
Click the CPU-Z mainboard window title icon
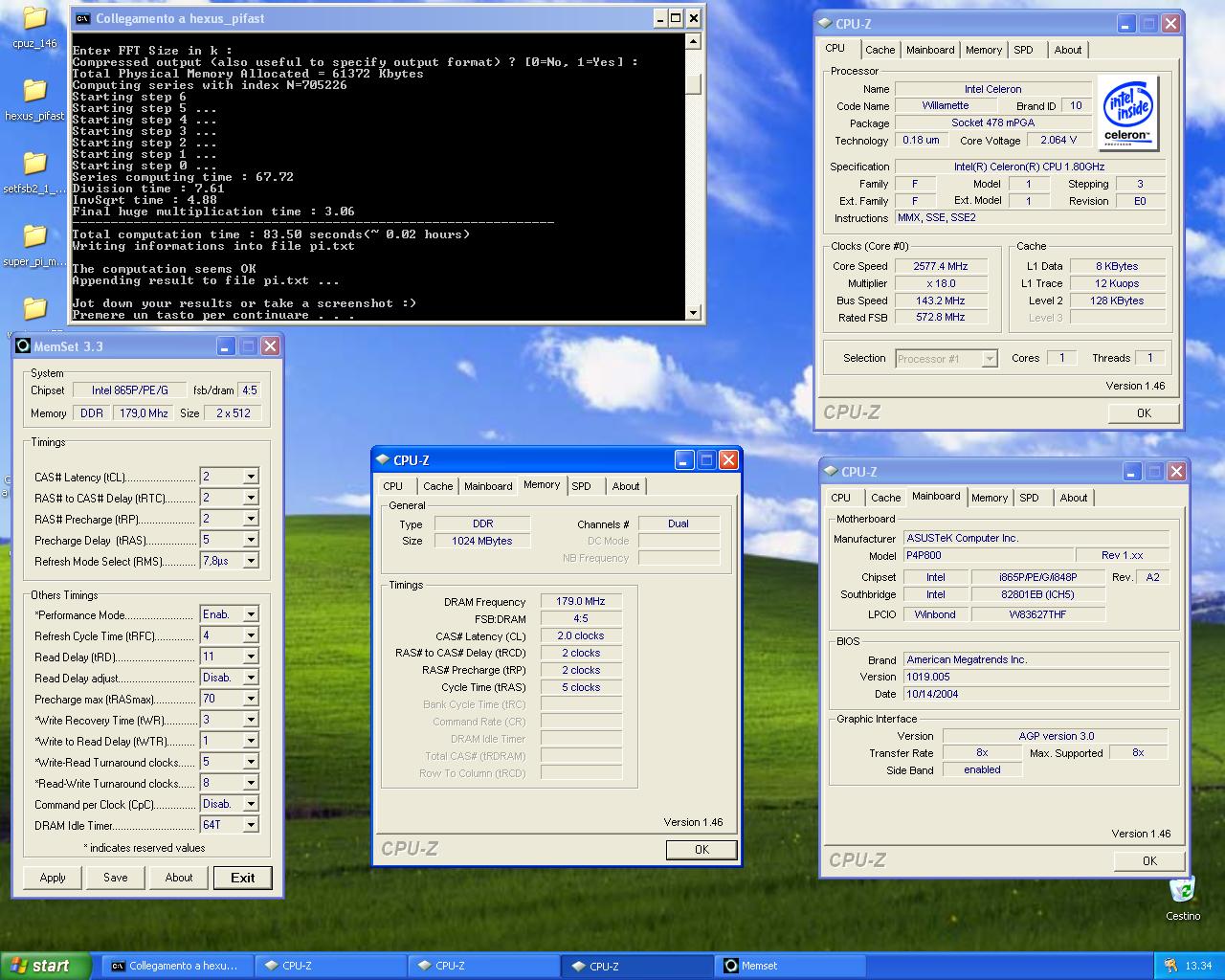coord(831,472)
